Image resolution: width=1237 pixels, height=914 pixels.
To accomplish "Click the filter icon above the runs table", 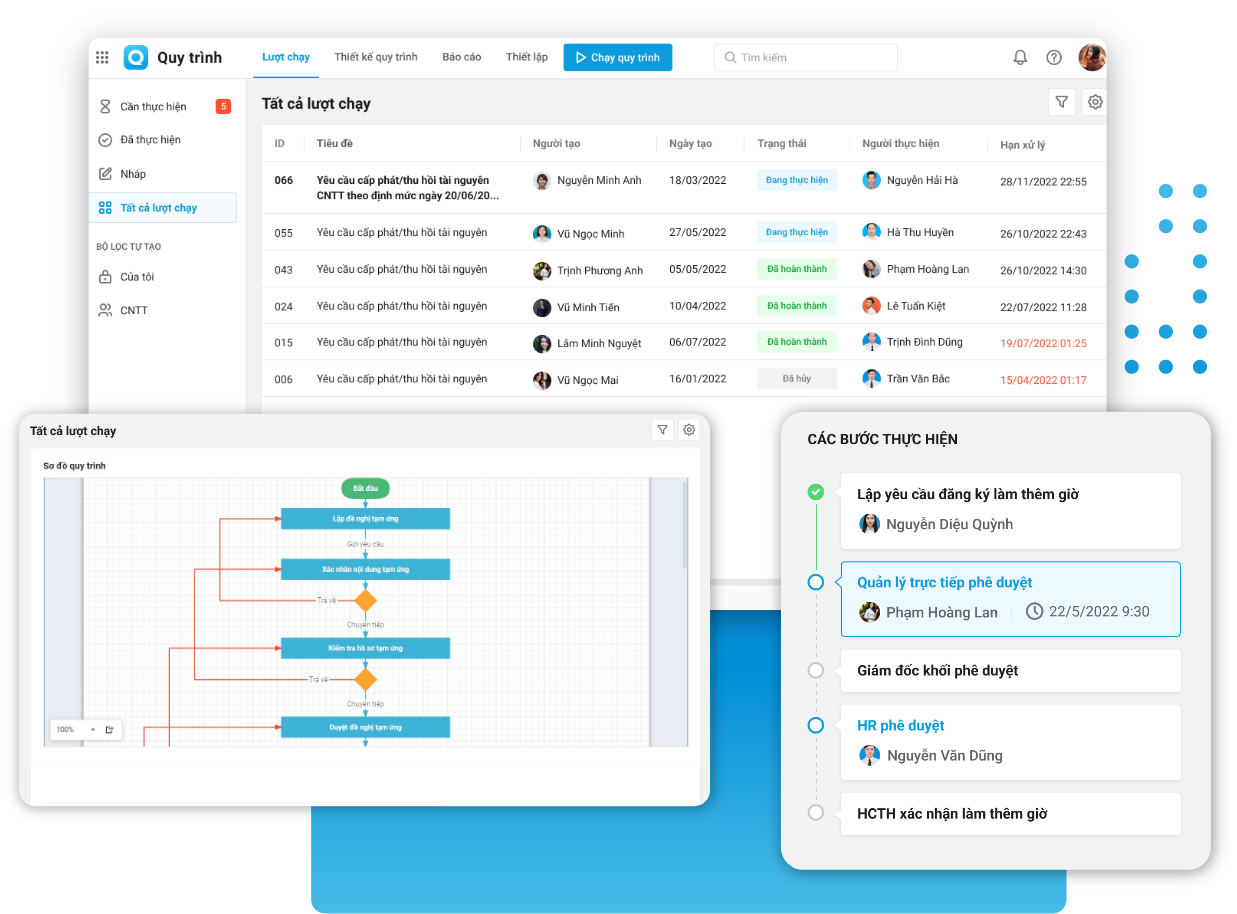I will [x=1061, y=102].
